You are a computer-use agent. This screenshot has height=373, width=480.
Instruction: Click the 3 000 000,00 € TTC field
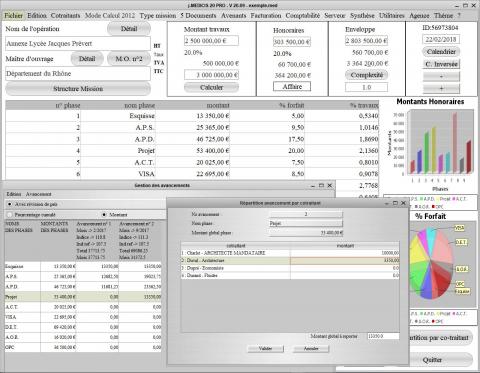[211, 75]
